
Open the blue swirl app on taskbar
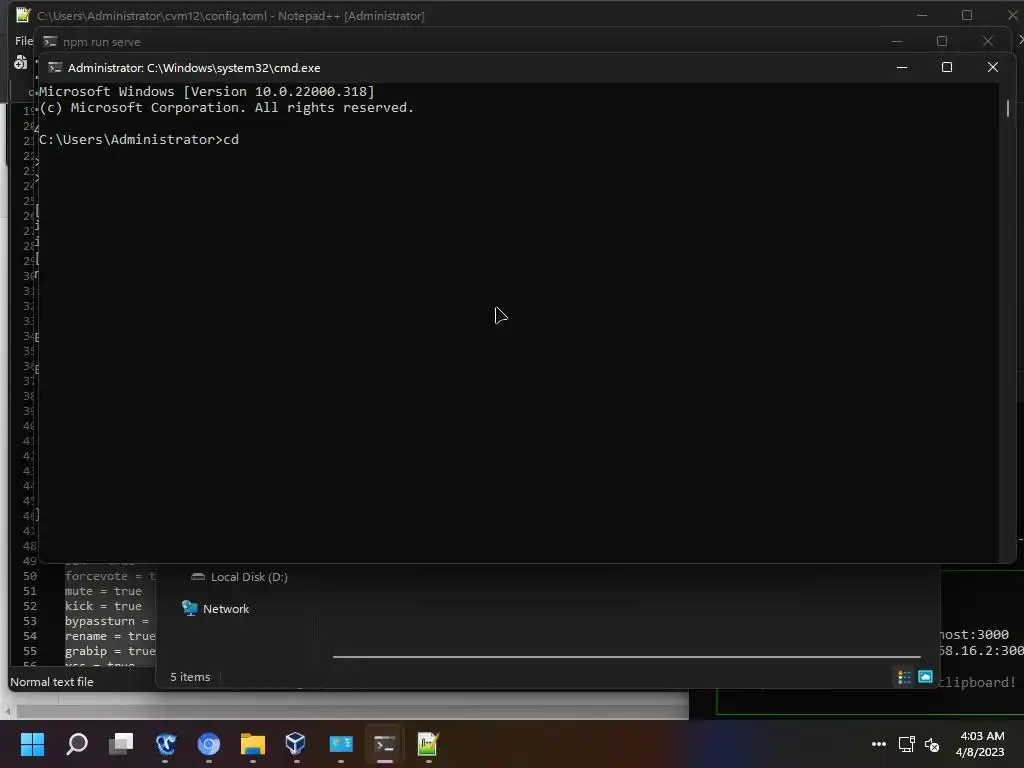[165, 744]
